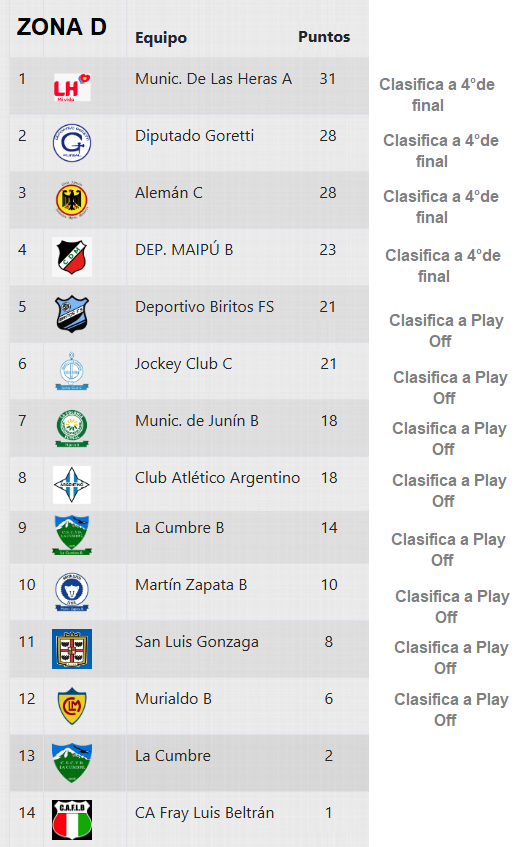
Task: Click the Jockey Club C emblem
Action: click(x=72, y=371)
